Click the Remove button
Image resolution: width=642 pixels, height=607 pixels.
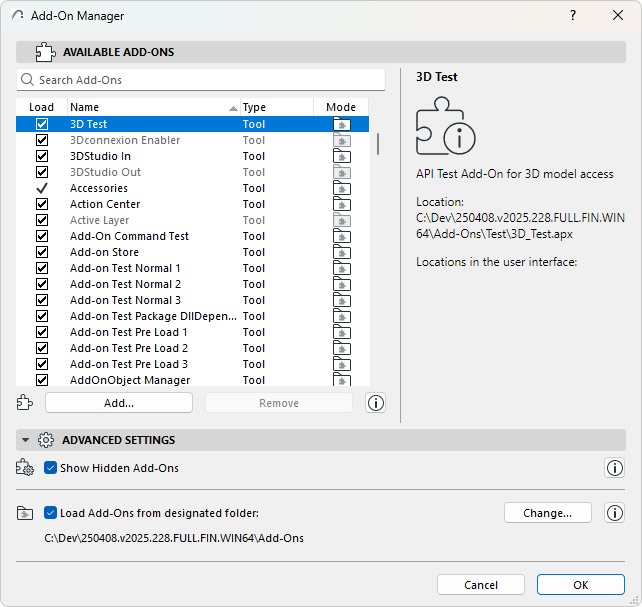click(x=279, y=403)
